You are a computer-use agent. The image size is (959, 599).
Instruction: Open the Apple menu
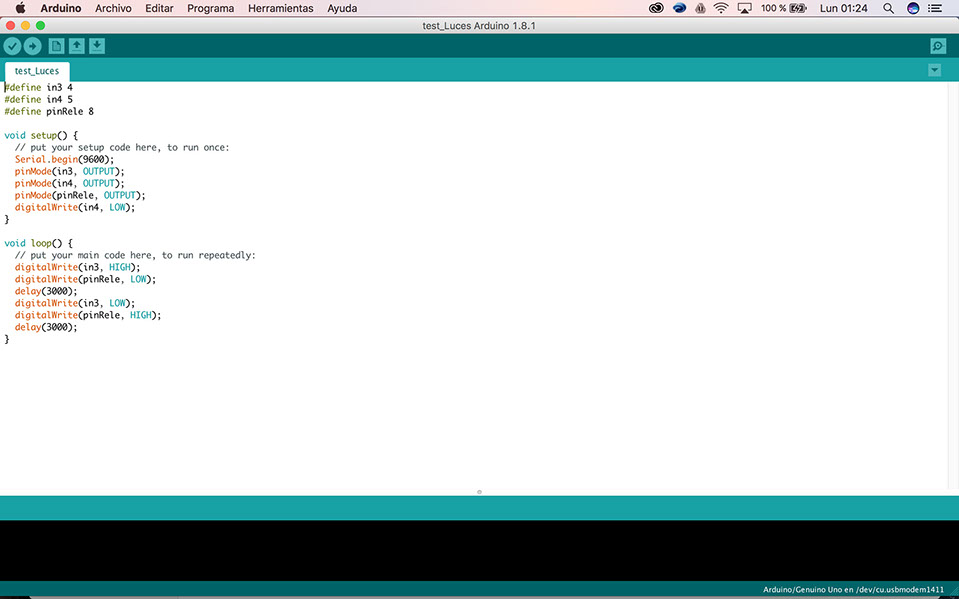click(20, 8)
